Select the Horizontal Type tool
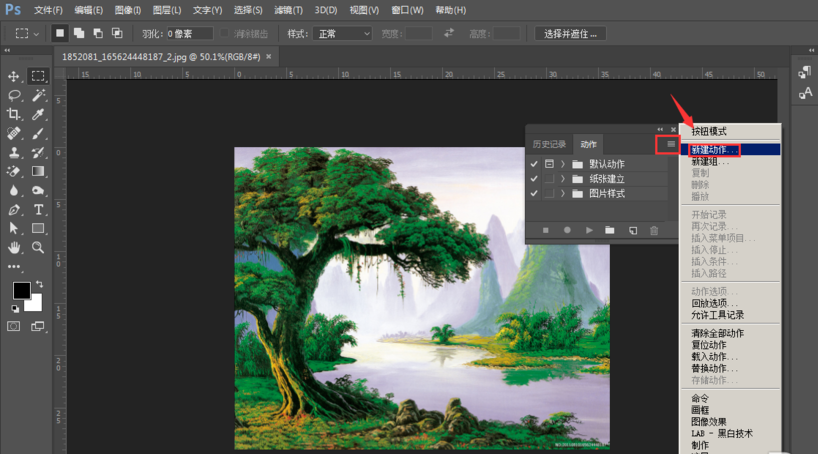 click(x=38, y=210)
